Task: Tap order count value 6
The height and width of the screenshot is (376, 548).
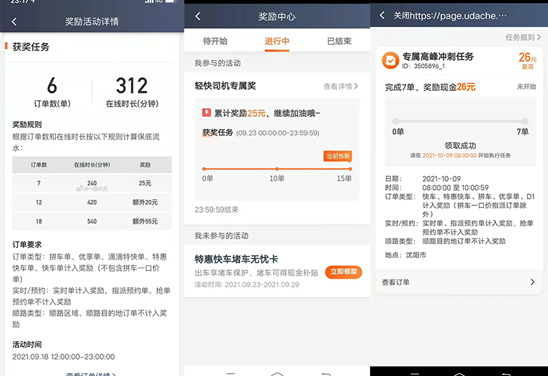Action: tap(52, 85)
